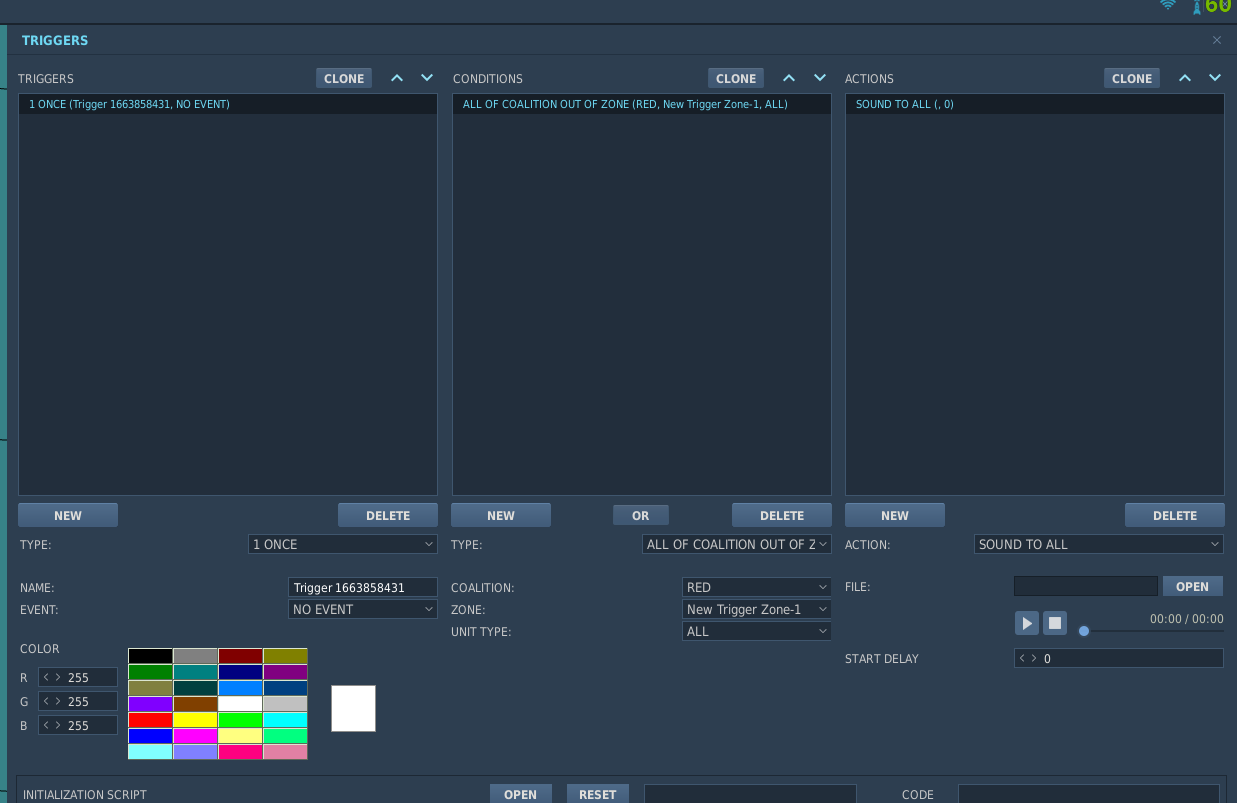Select the SOUND TO ALL action list entry
Screen dimensions: 1237x803
pos(1035,104)
